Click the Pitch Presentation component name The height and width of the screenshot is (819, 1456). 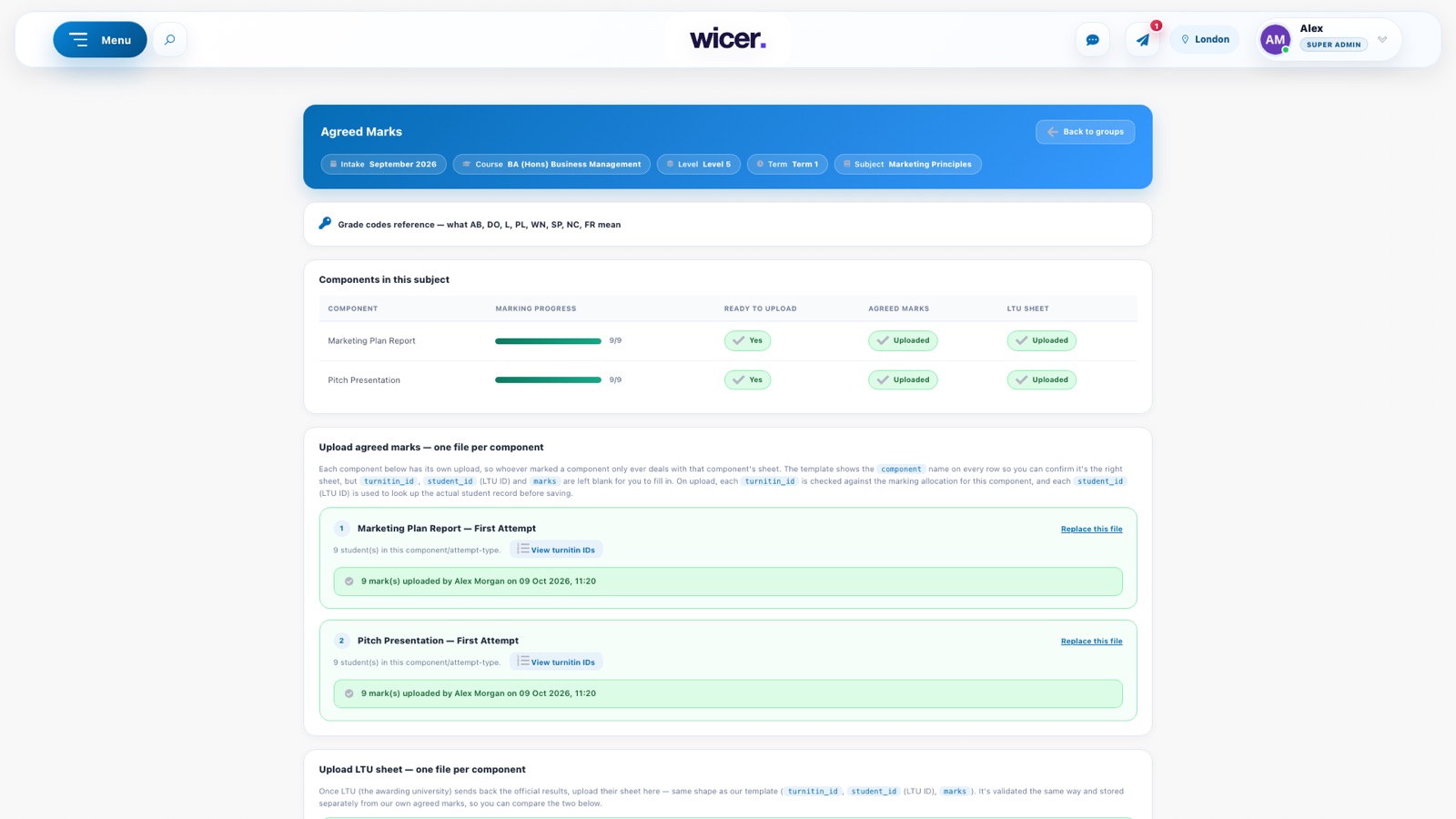pos(364,380)
